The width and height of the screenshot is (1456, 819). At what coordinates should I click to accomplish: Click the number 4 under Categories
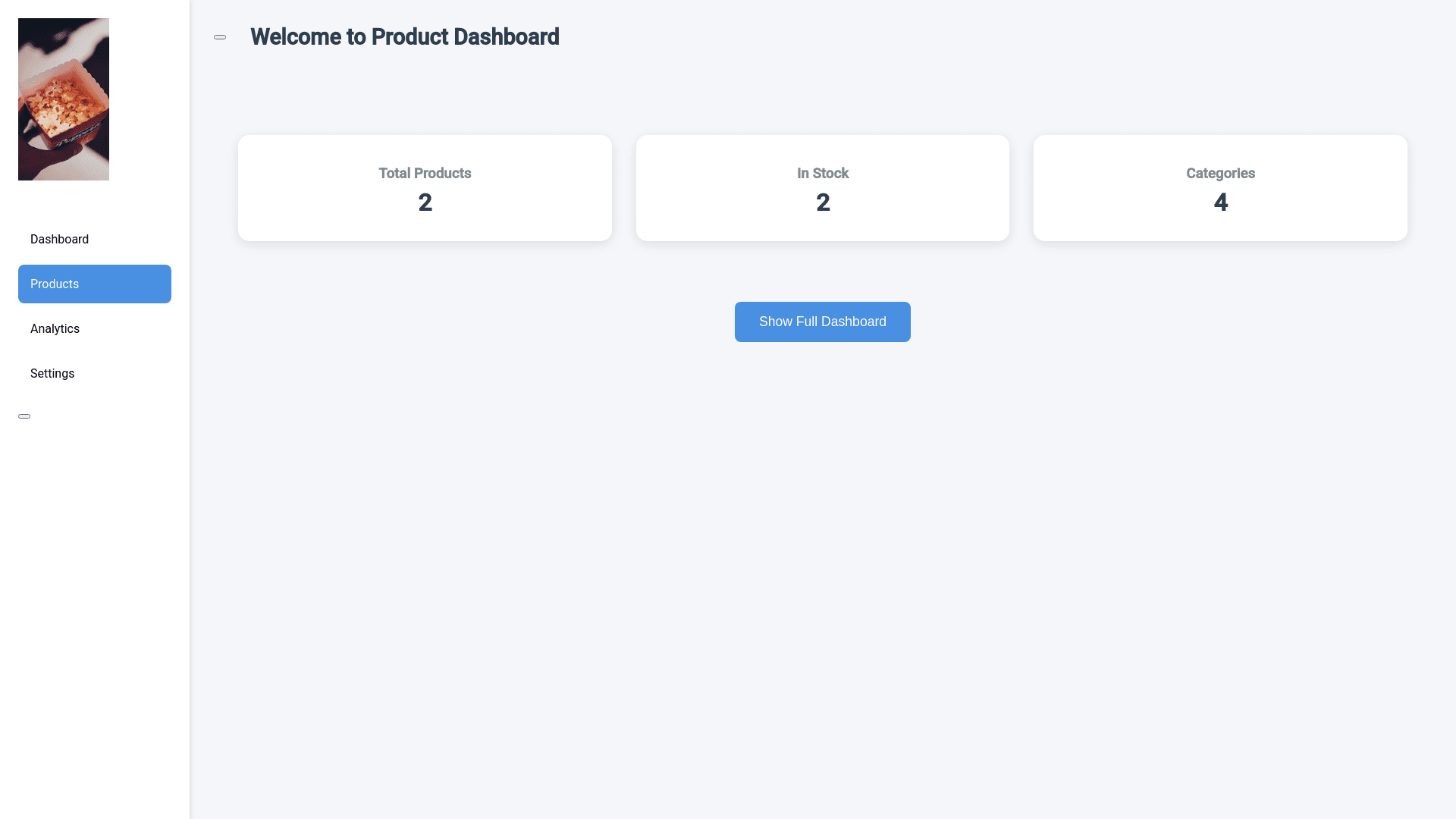click(x=1220, y=202)
